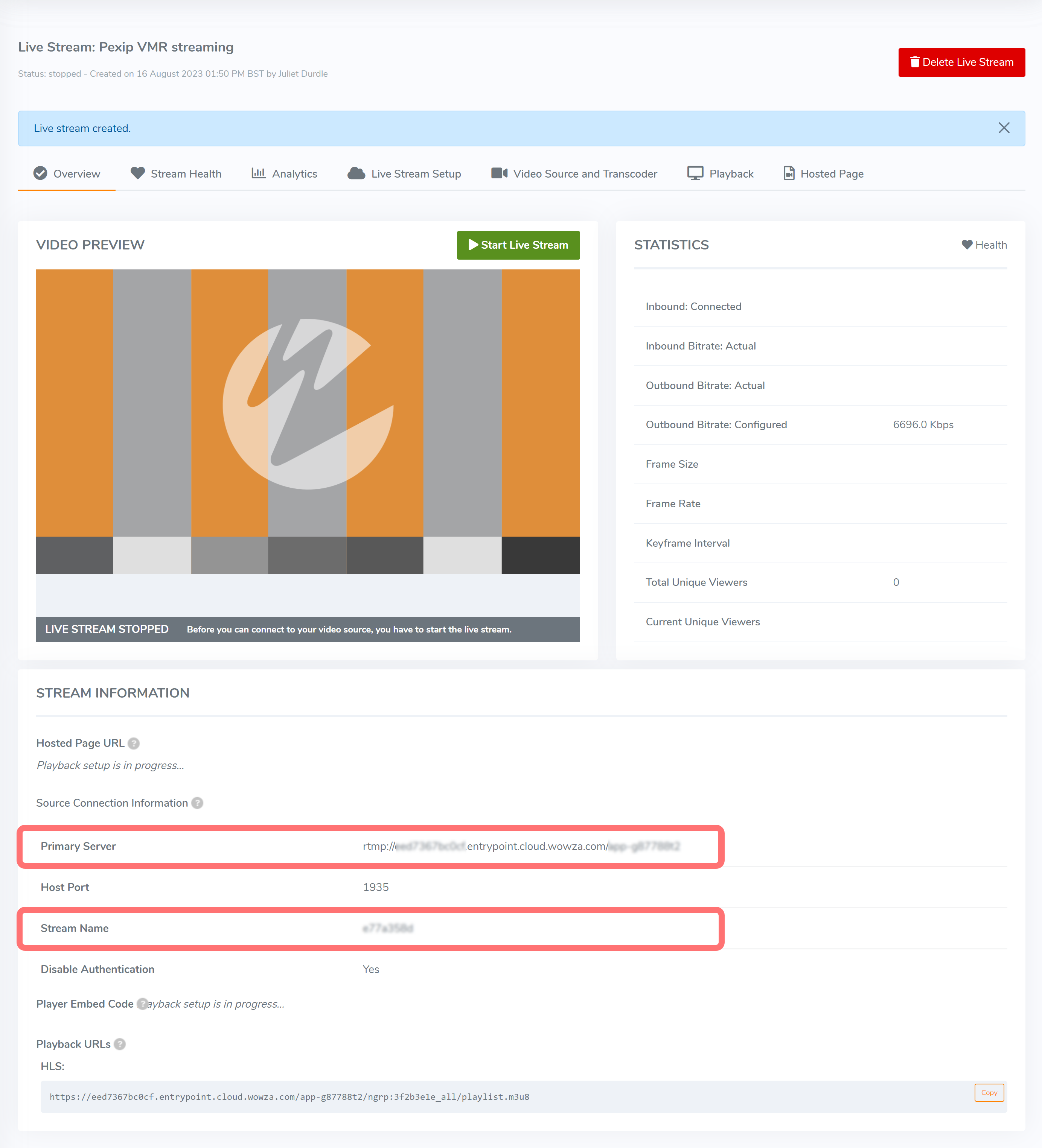Image resolution: width=1042 pixels, height=1148 pixels.
Task: Click the Overview checkmark icon
Action: click(x=40, y=173)
